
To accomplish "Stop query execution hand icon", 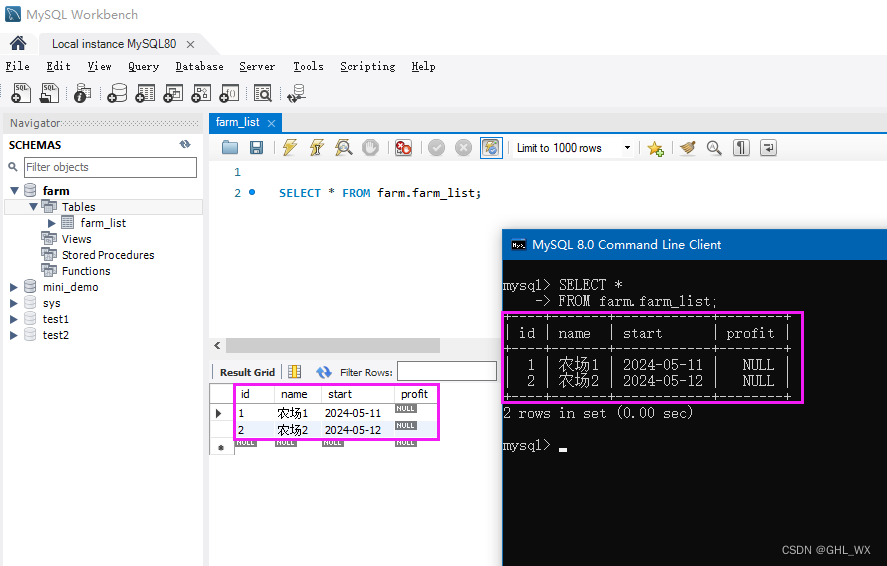I will click(x=371, y=148).
